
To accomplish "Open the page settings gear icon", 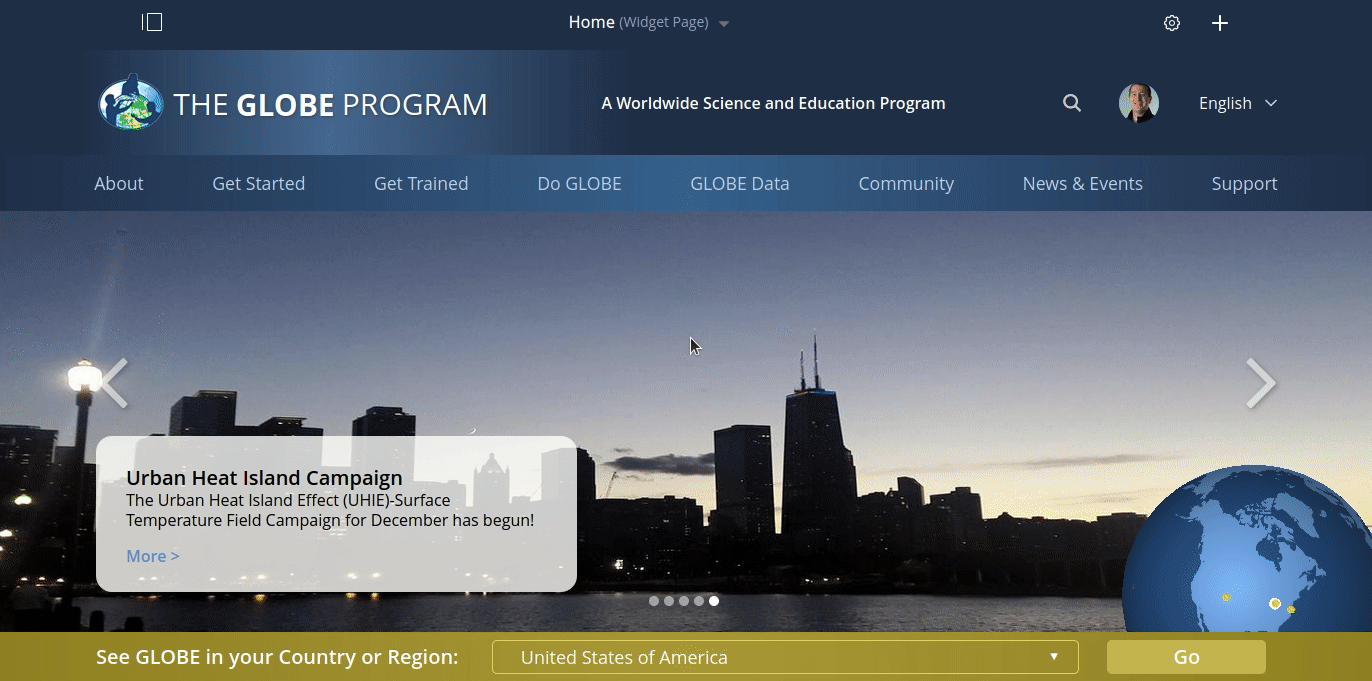I will [1172, 23].
